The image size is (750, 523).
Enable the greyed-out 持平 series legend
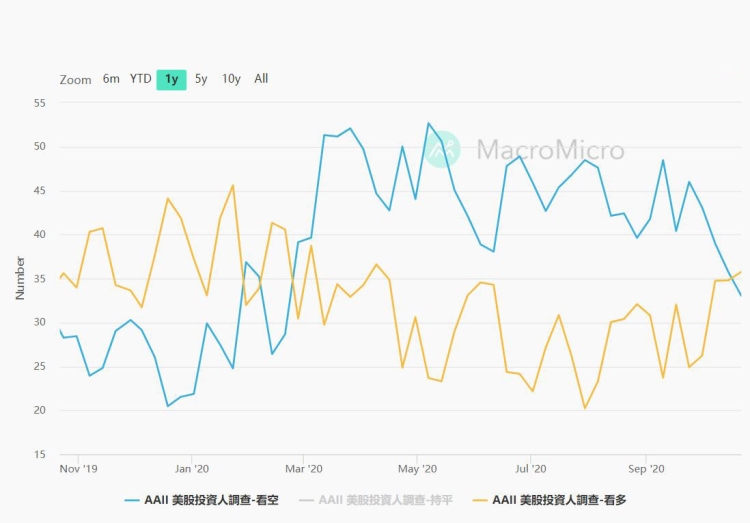[x=385, y=499]
